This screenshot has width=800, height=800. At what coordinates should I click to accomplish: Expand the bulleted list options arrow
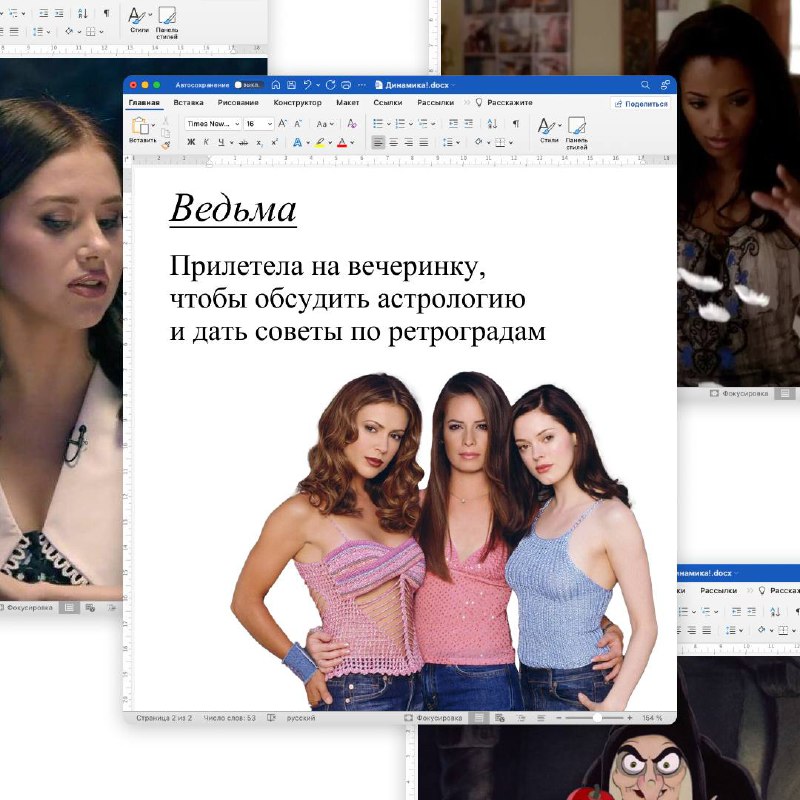tap(389, 124)
